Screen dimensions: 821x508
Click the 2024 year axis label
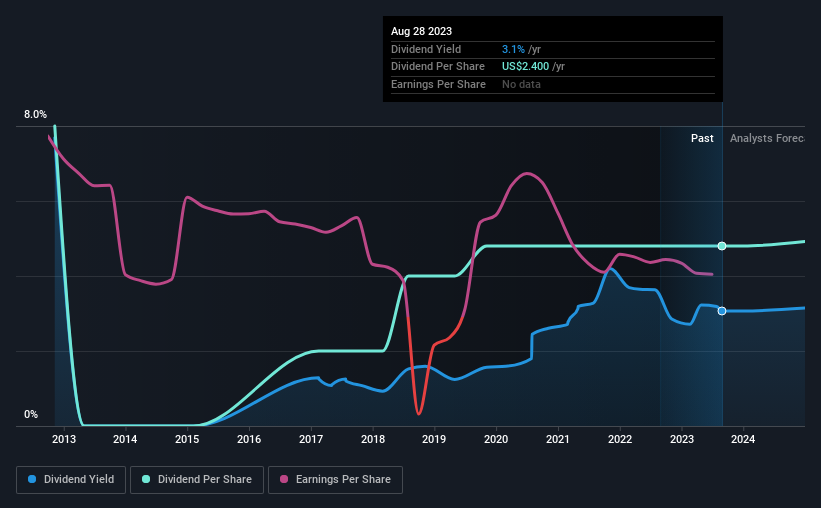[743, 439]
